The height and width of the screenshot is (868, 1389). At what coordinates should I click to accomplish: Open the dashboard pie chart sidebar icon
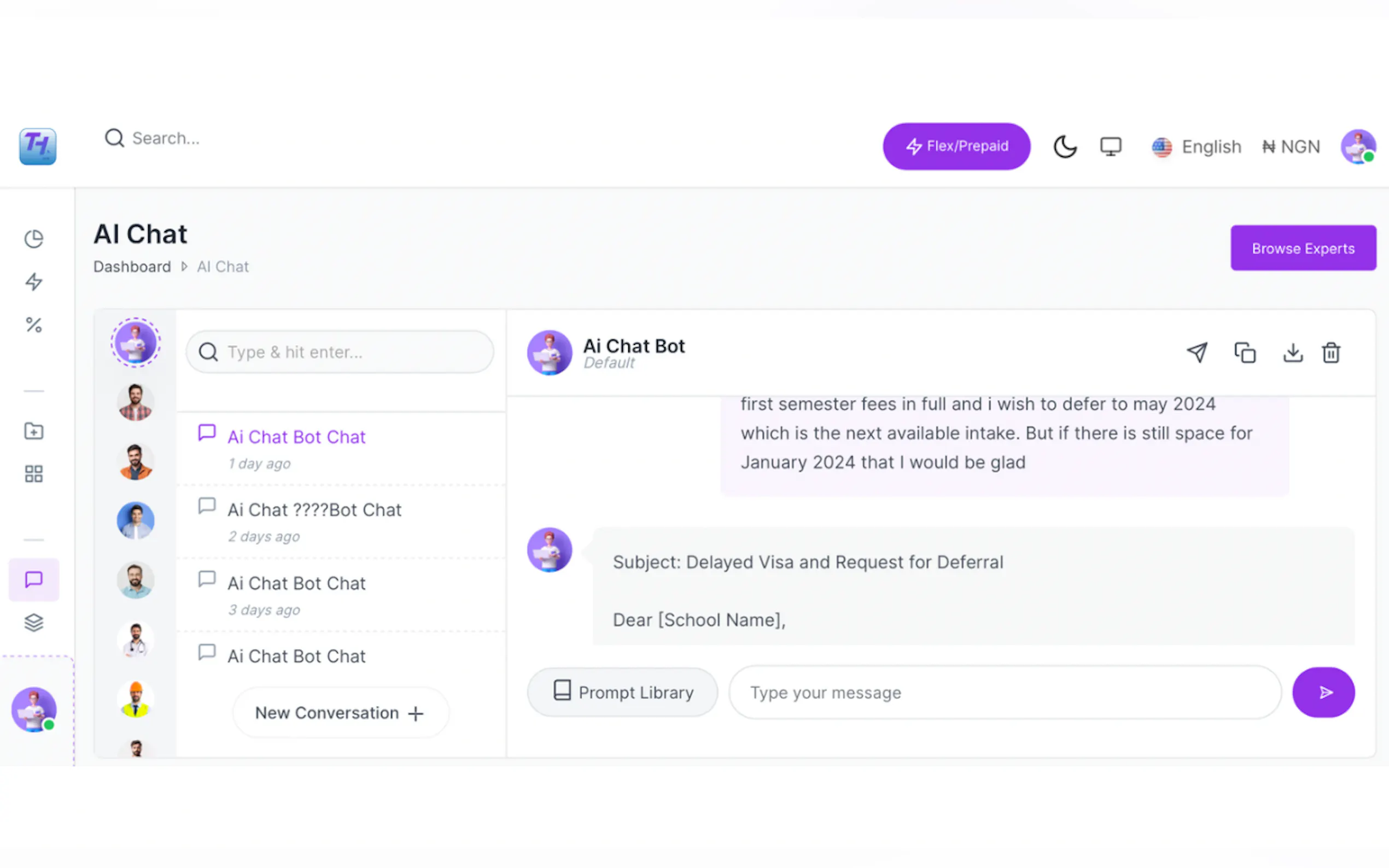[34, 239]
